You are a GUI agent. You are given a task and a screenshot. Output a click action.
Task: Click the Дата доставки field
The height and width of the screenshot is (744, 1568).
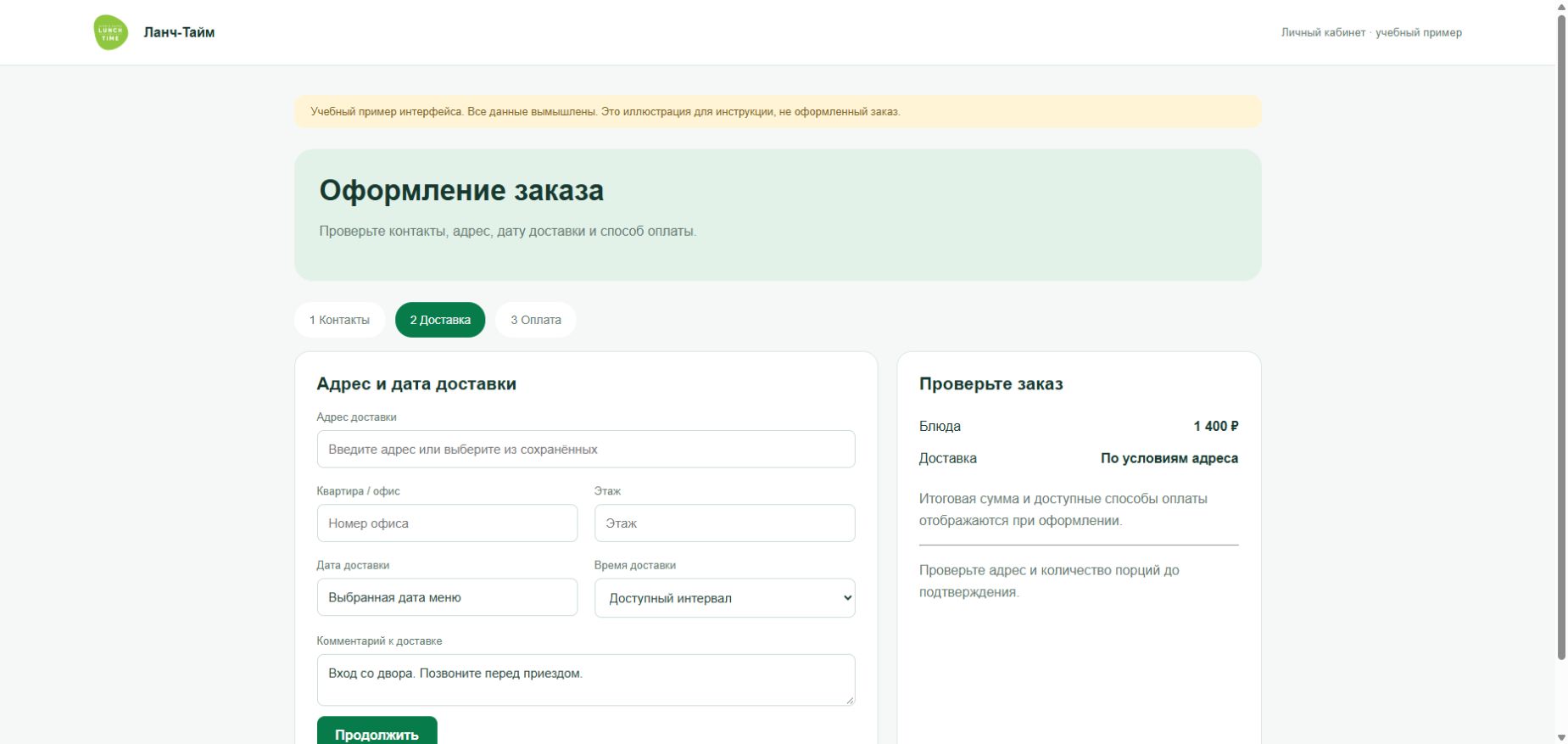tap(447, 597)
